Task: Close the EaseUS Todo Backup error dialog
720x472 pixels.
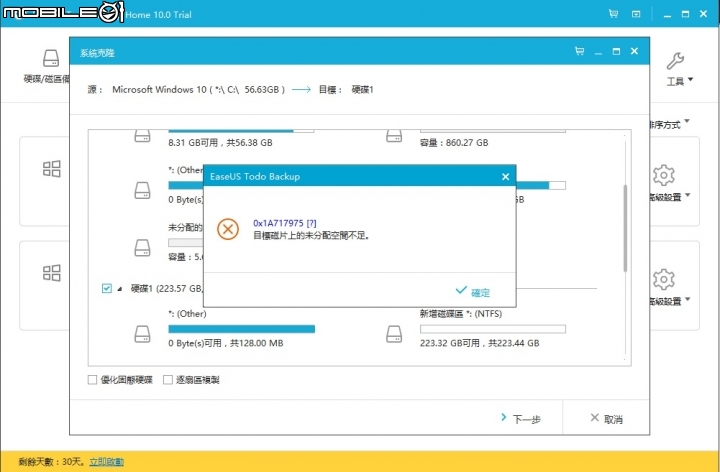Action: 505,177
